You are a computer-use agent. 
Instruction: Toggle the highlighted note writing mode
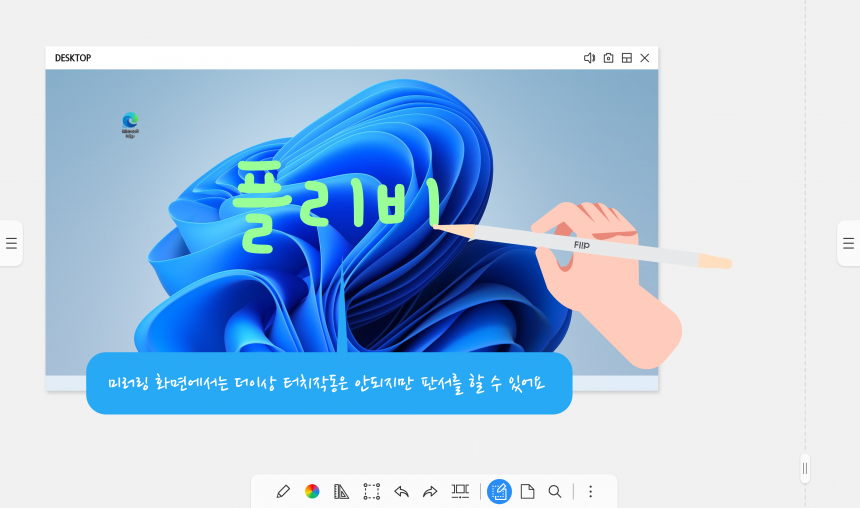499,491
